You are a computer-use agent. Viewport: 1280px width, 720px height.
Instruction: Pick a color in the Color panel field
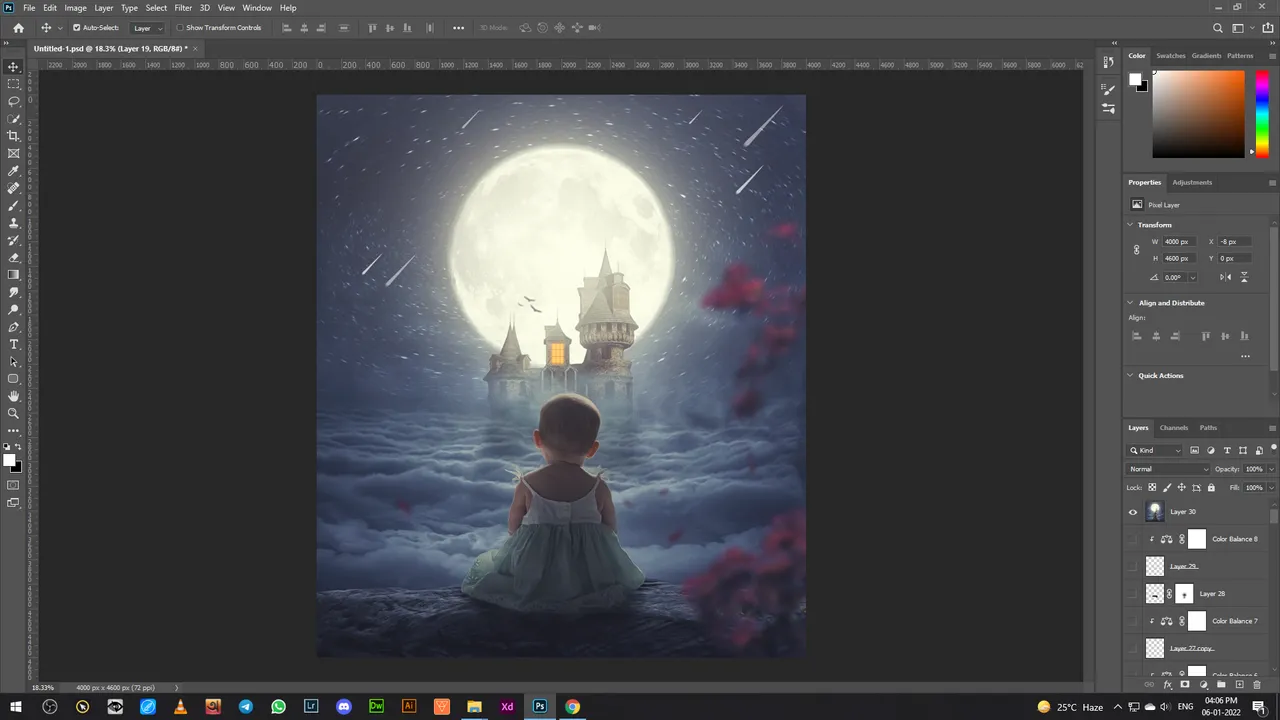coord(1198,114)
